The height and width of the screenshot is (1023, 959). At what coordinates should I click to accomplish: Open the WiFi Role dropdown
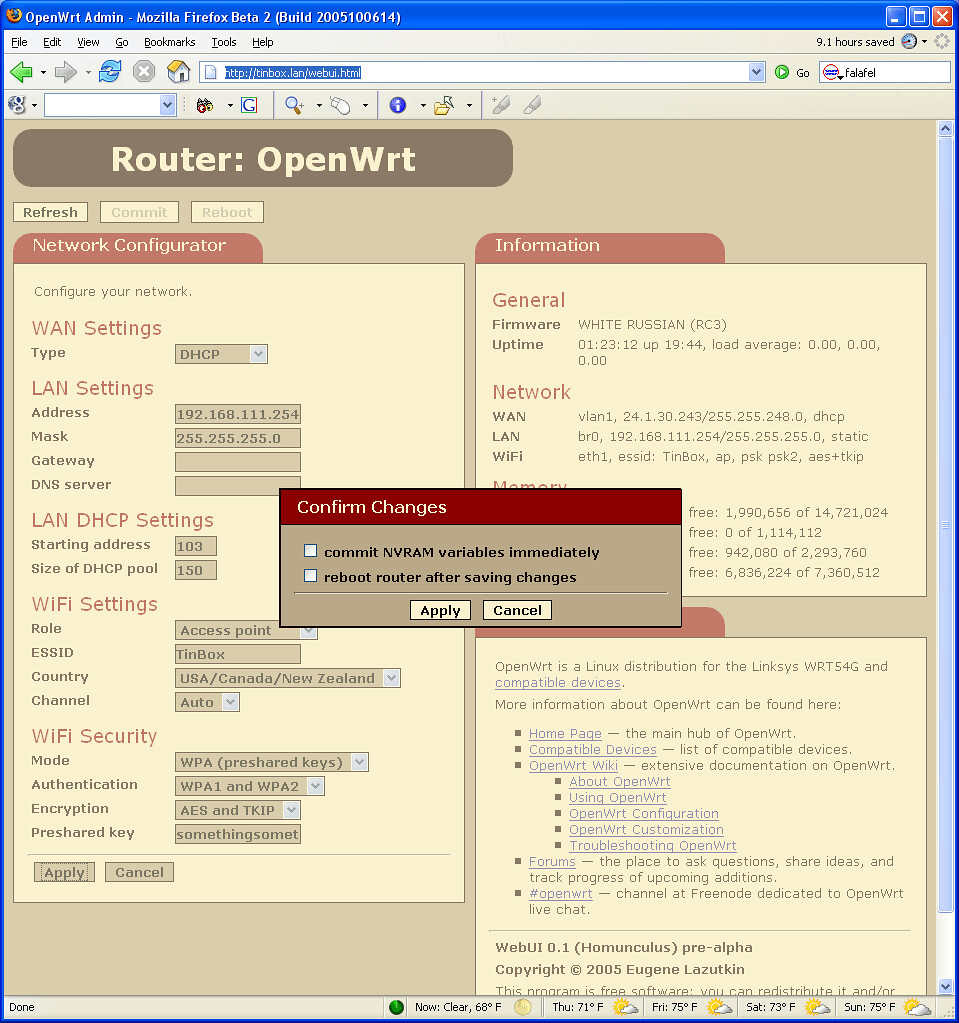[x=246, y=630]
